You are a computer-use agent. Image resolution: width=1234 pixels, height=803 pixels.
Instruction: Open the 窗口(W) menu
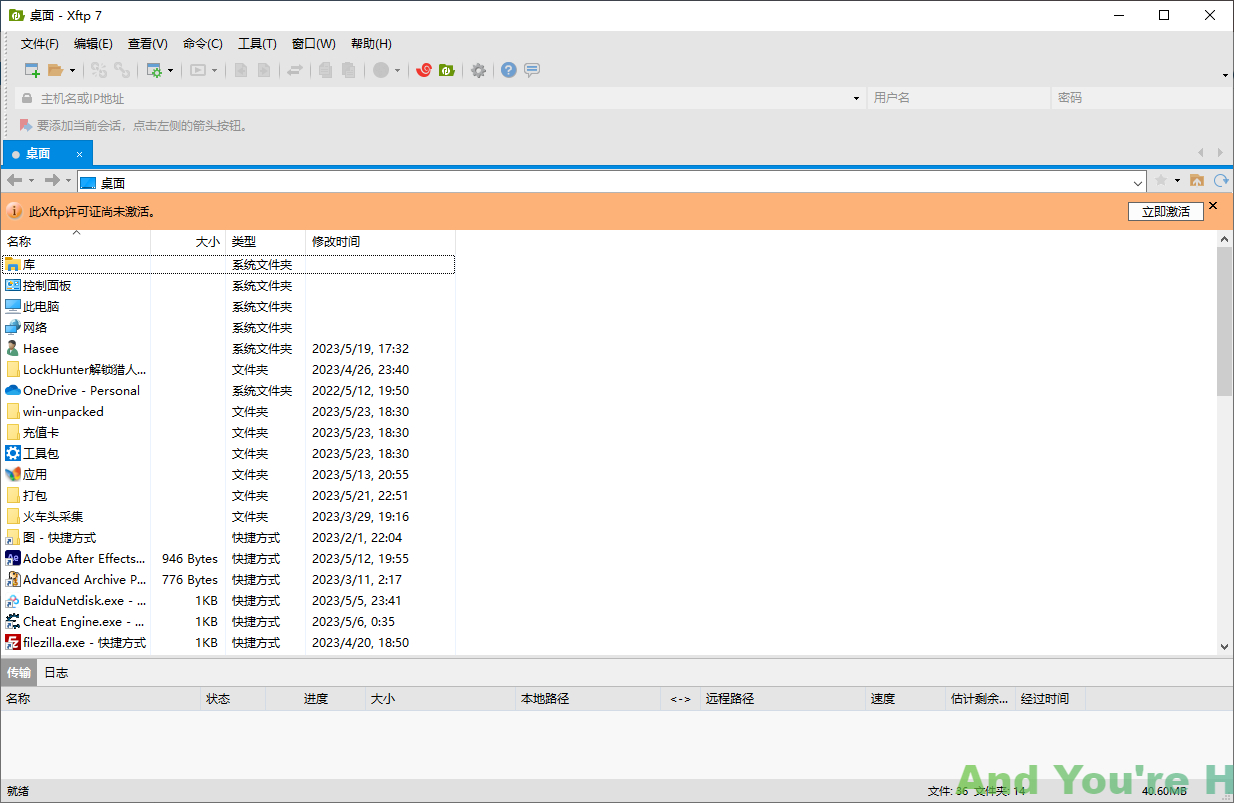[314, 44]
